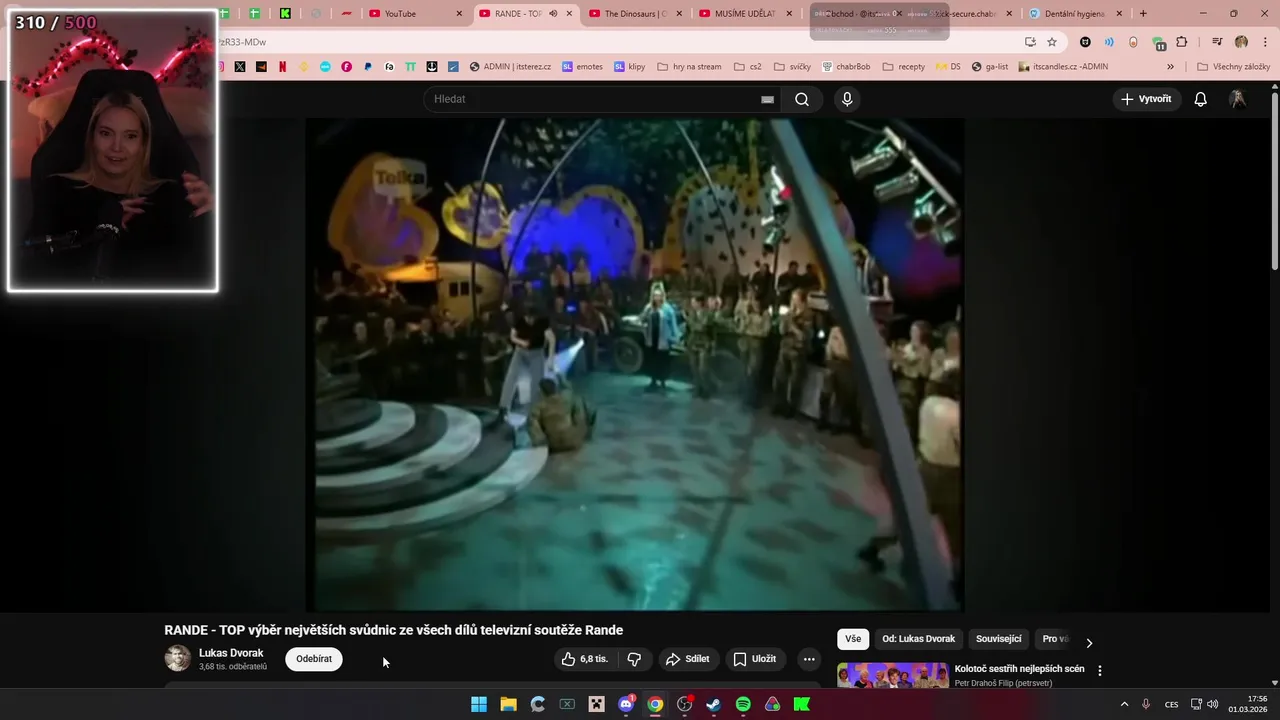Show all bookmarks overflow chevron

(x=1170, y=67)
